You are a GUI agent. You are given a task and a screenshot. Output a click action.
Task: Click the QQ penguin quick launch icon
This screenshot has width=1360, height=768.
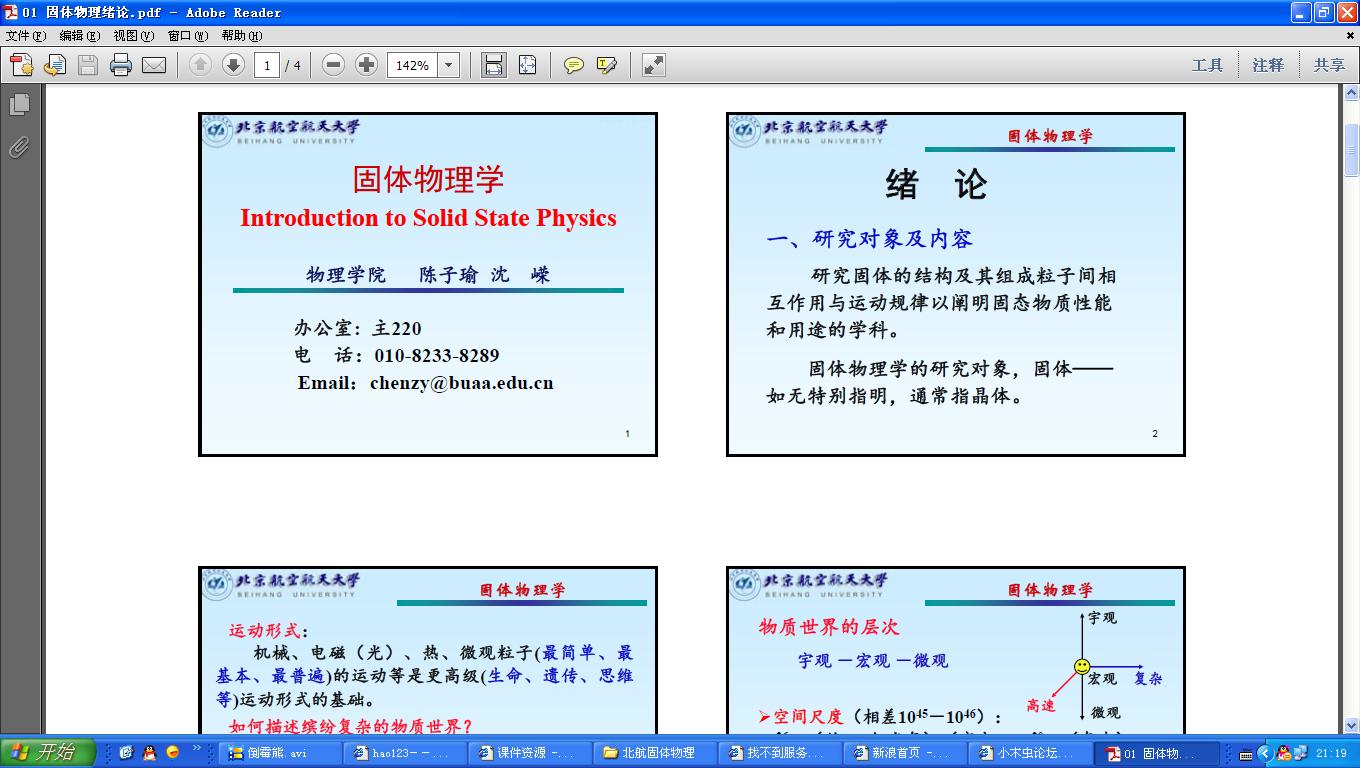[x=149, y=752]
